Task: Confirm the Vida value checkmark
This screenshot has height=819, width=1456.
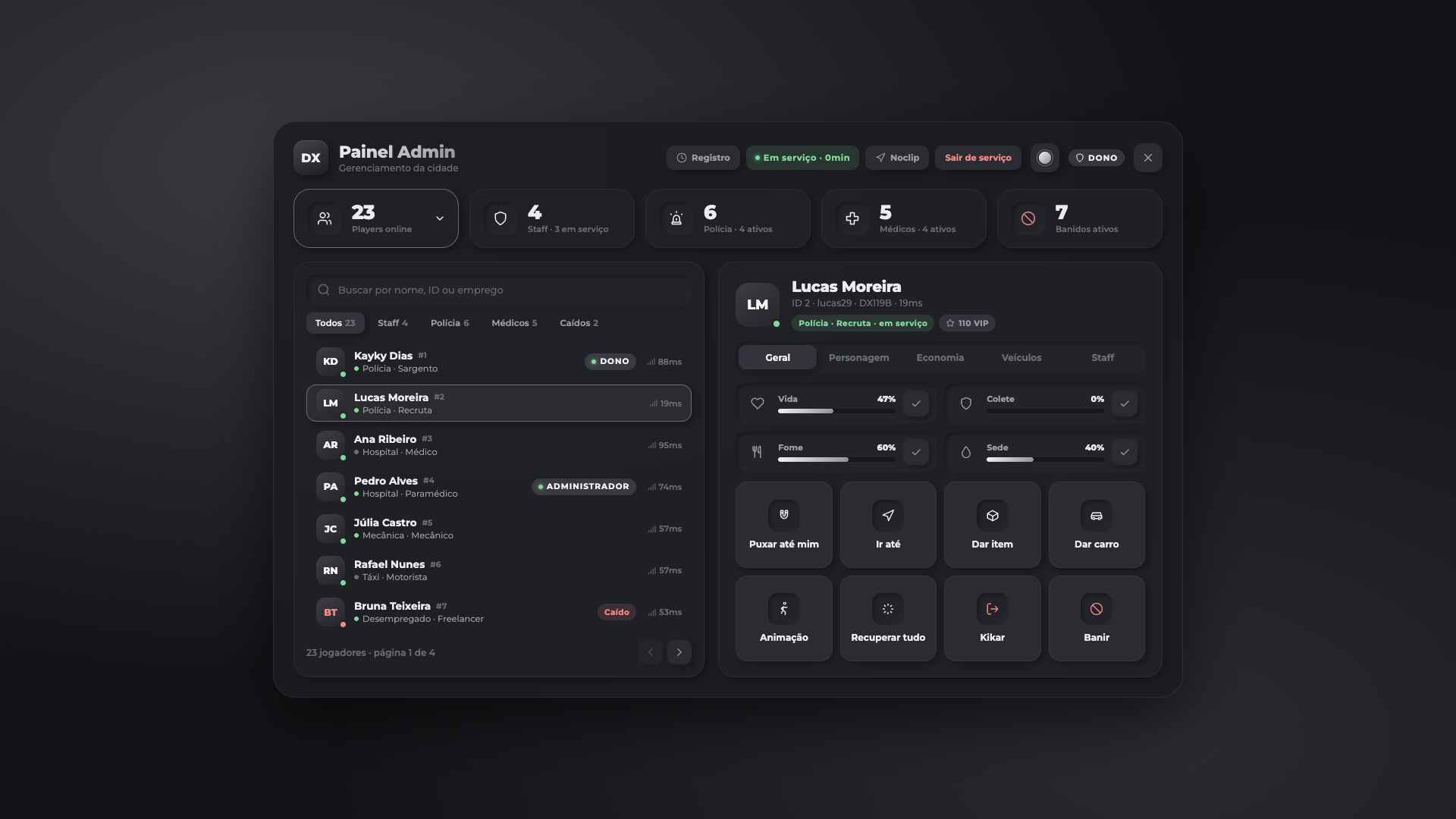Action: [x=916, y=403]
